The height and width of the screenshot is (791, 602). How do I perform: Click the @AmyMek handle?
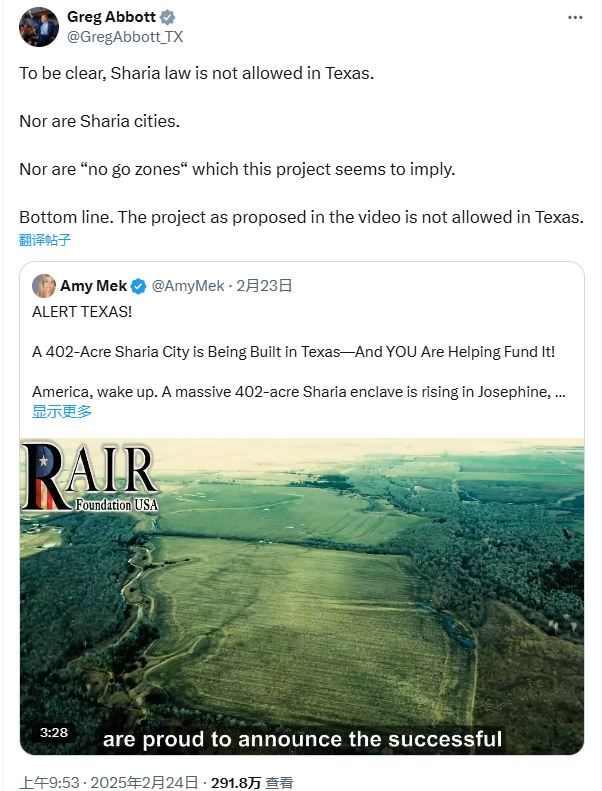point(187,286)
